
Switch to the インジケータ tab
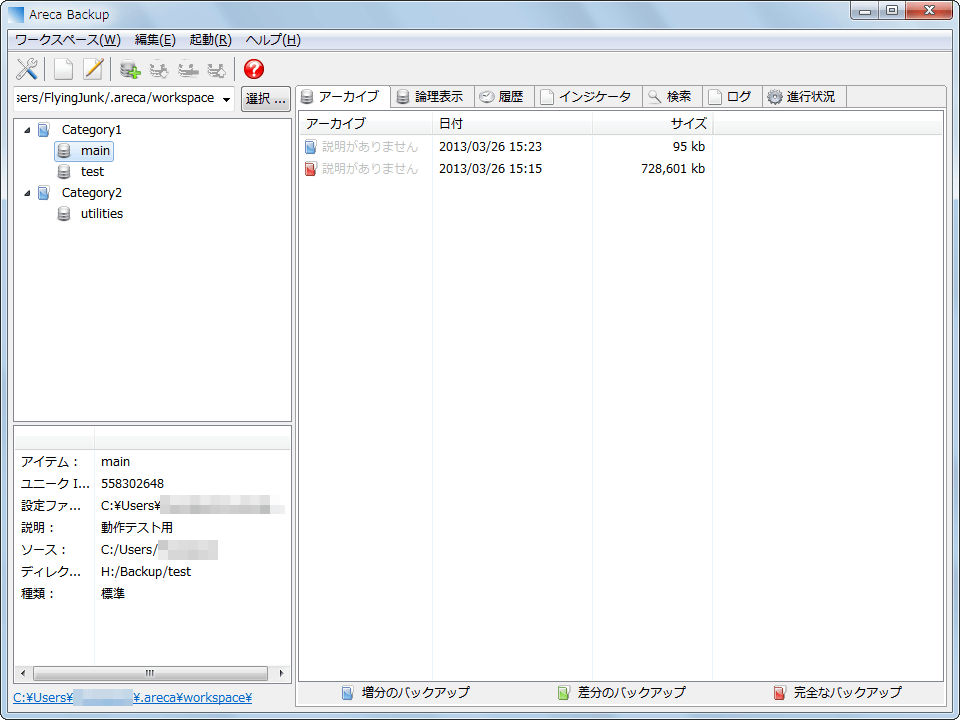(588, 97)
